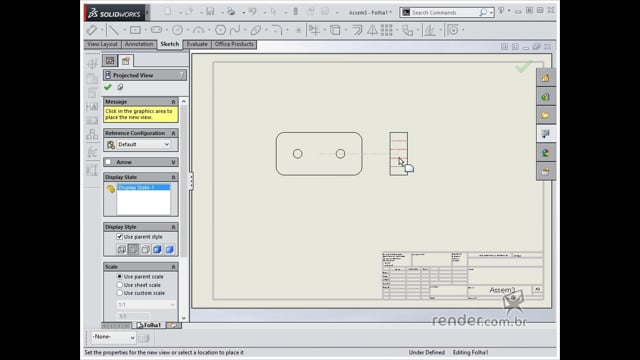Open the PropertyManager tab icon
640x360 pixels.
pyautogui.click(x=126, y=61)
